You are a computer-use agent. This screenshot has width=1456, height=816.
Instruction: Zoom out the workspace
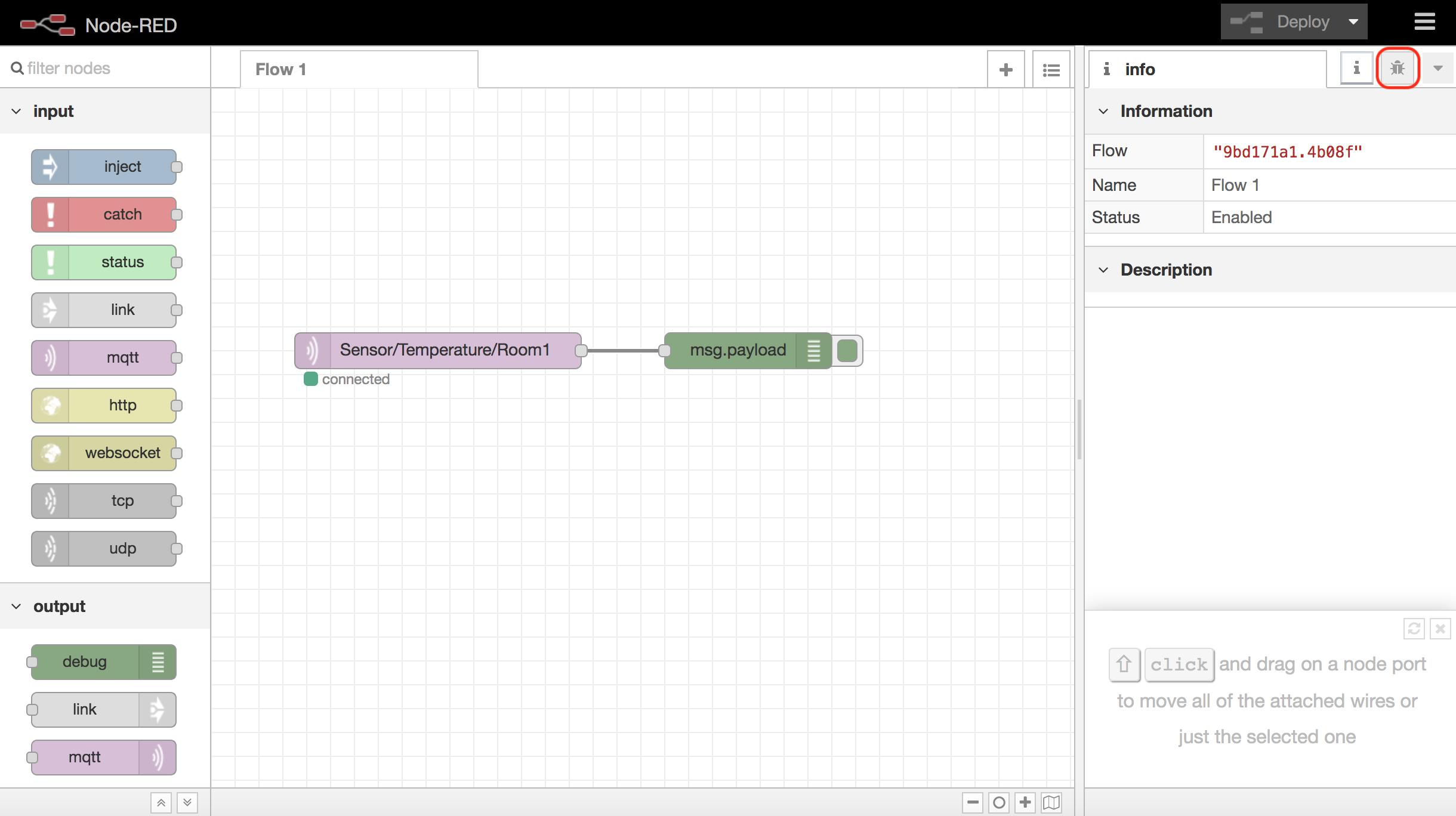coord(973,802)
